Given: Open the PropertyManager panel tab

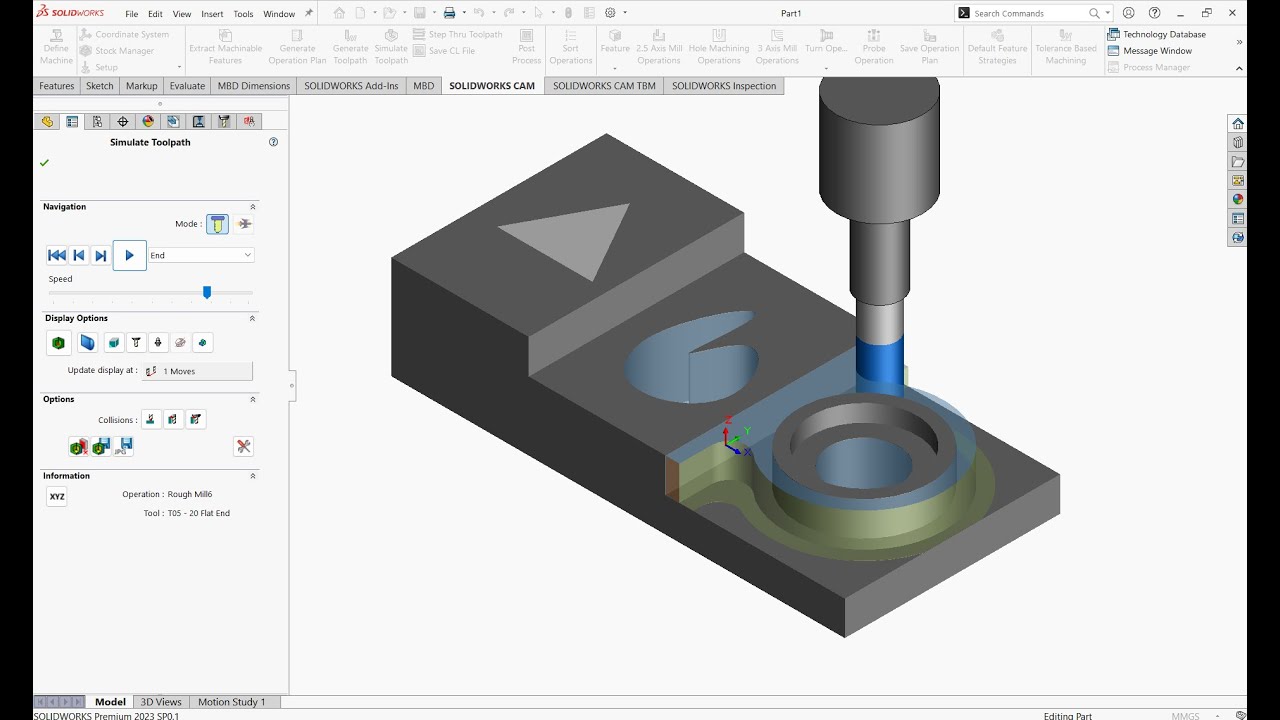Looking at the screenshot, I should 72,121.
